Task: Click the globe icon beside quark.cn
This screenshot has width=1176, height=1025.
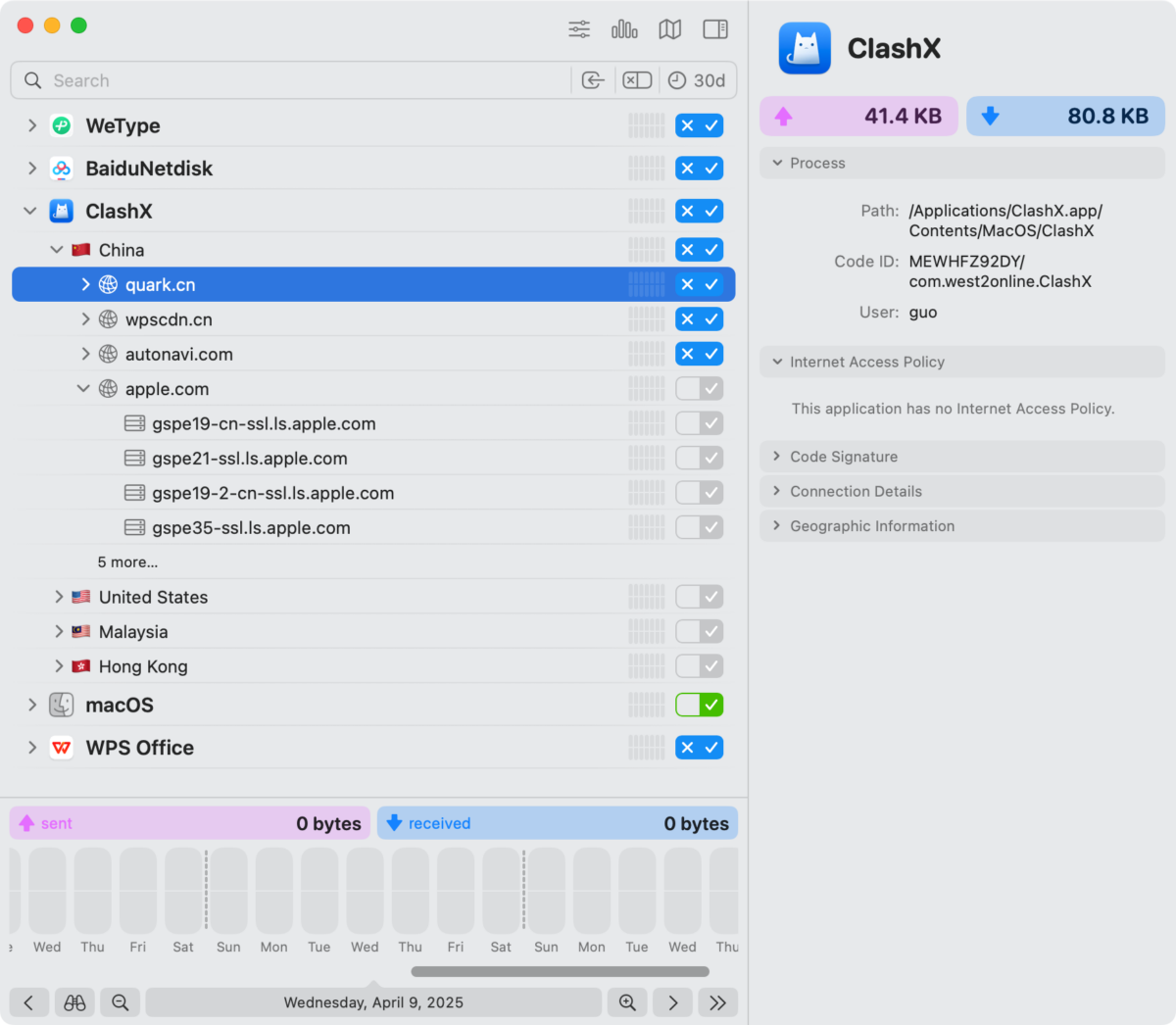Action: coord(109,285)
